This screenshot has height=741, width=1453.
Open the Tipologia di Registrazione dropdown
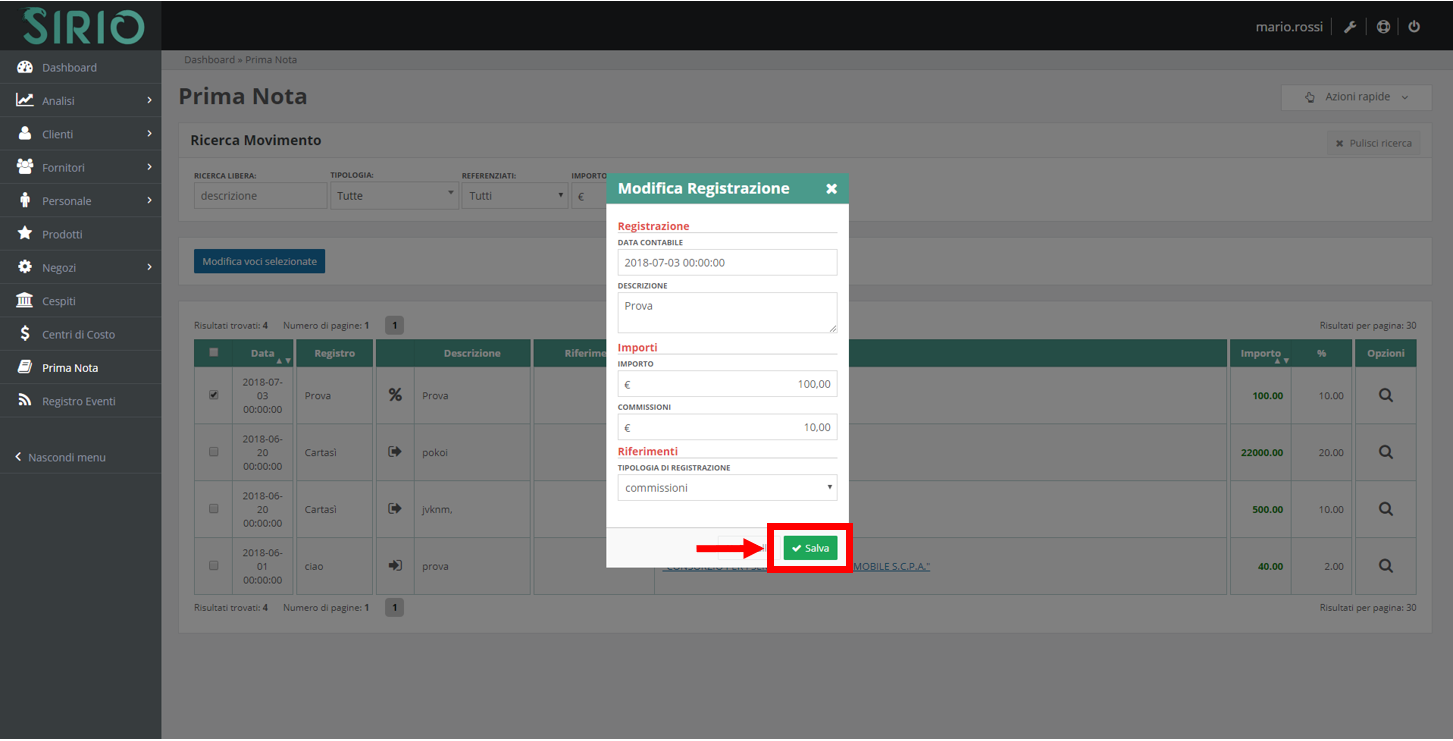727,488
